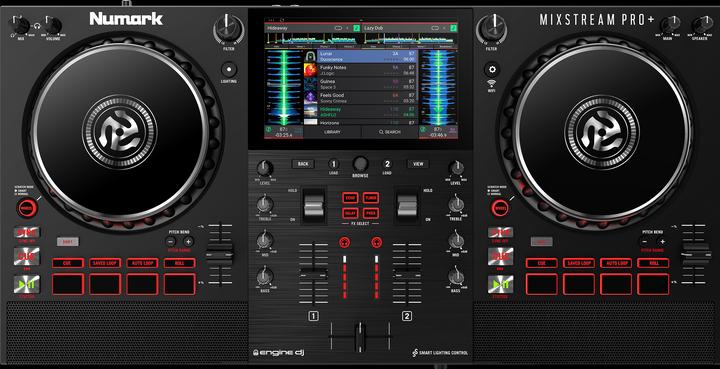This screenshot has height=369, width=720.
Task: Click left deck pitch bend plus button
Action: pyautogui.click(x=188, y=241)
